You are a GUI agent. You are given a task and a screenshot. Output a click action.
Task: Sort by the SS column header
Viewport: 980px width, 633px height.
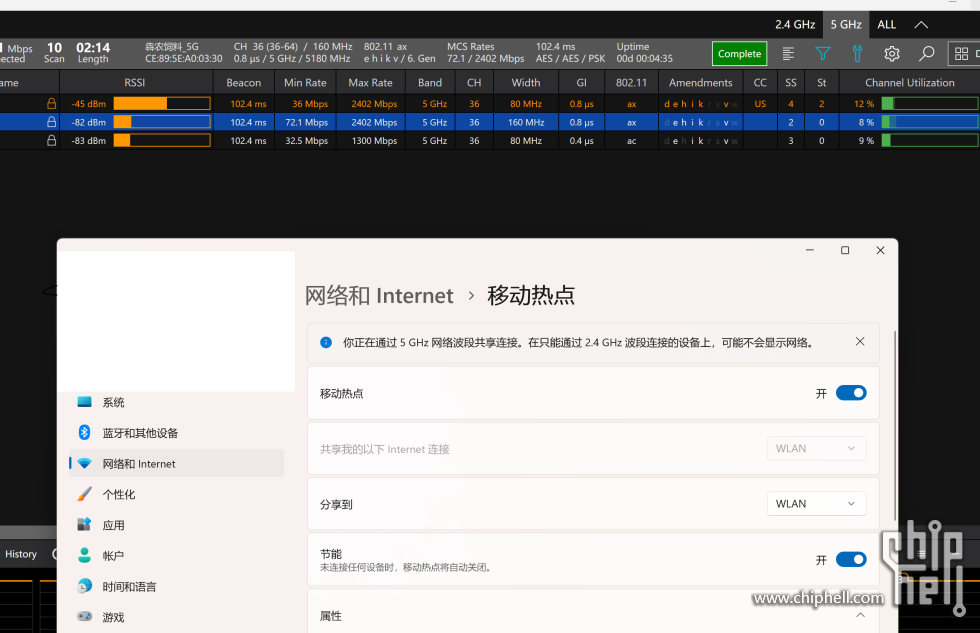(791, 82)
